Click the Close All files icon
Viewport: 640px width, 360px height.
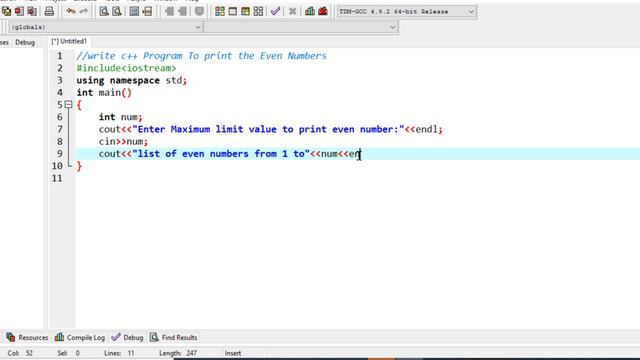click(x=32, y=11)
